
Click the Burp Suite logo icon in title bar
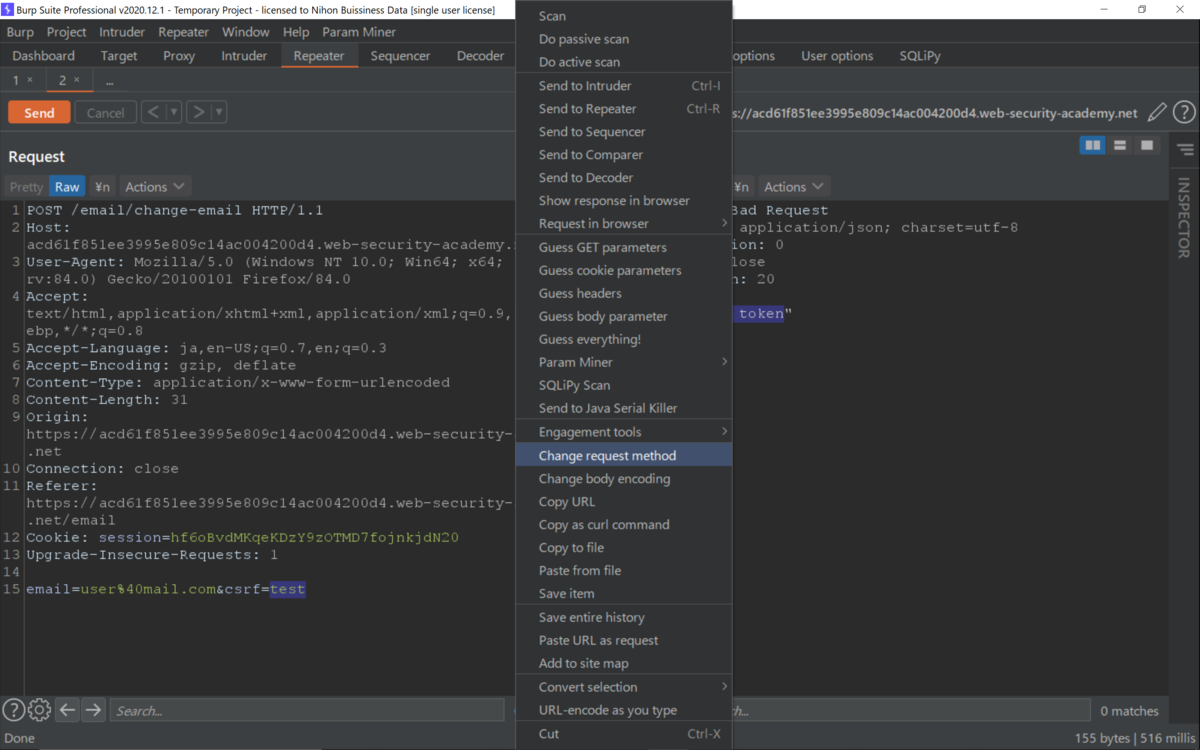8,9
